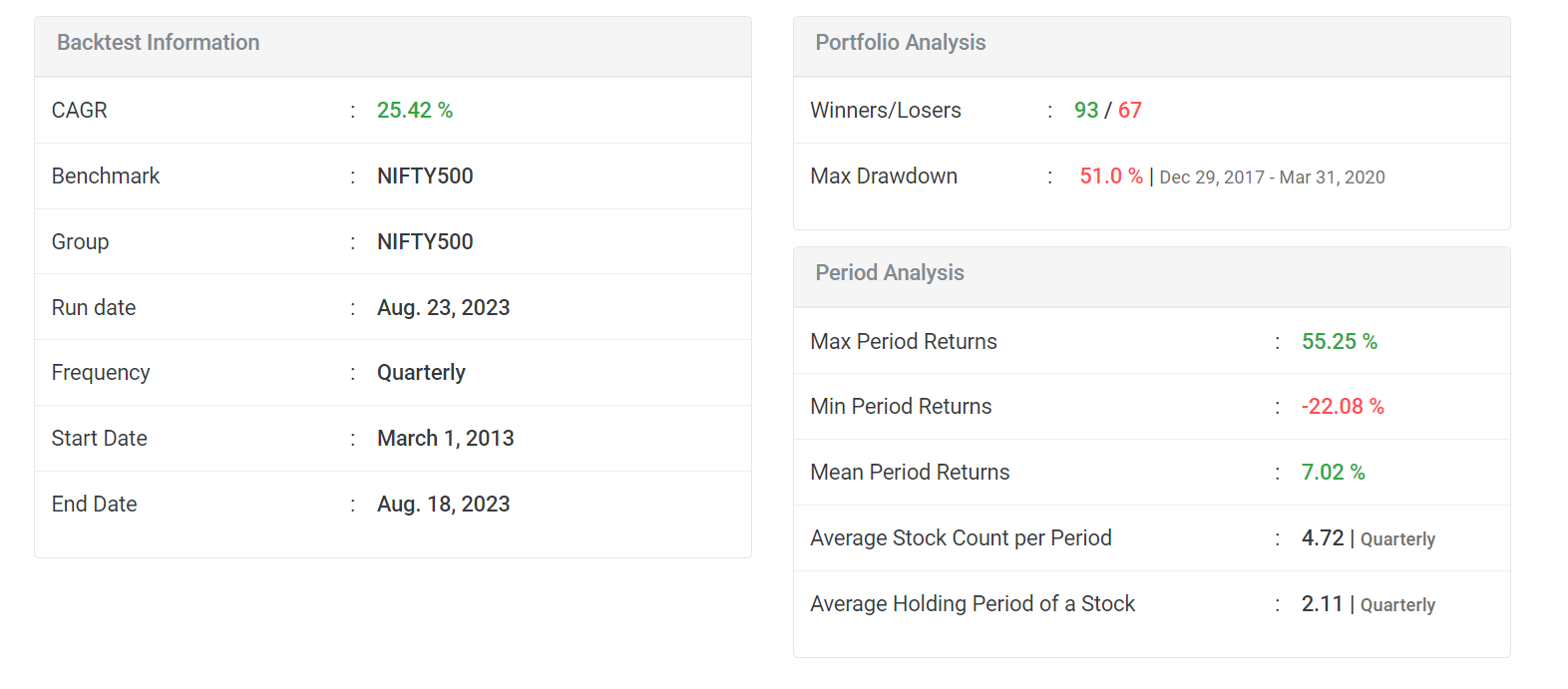This screenshot has height=689, width=1568.
Task: Click the Group row's NIFTY500 value
Action: coord(425,242)
